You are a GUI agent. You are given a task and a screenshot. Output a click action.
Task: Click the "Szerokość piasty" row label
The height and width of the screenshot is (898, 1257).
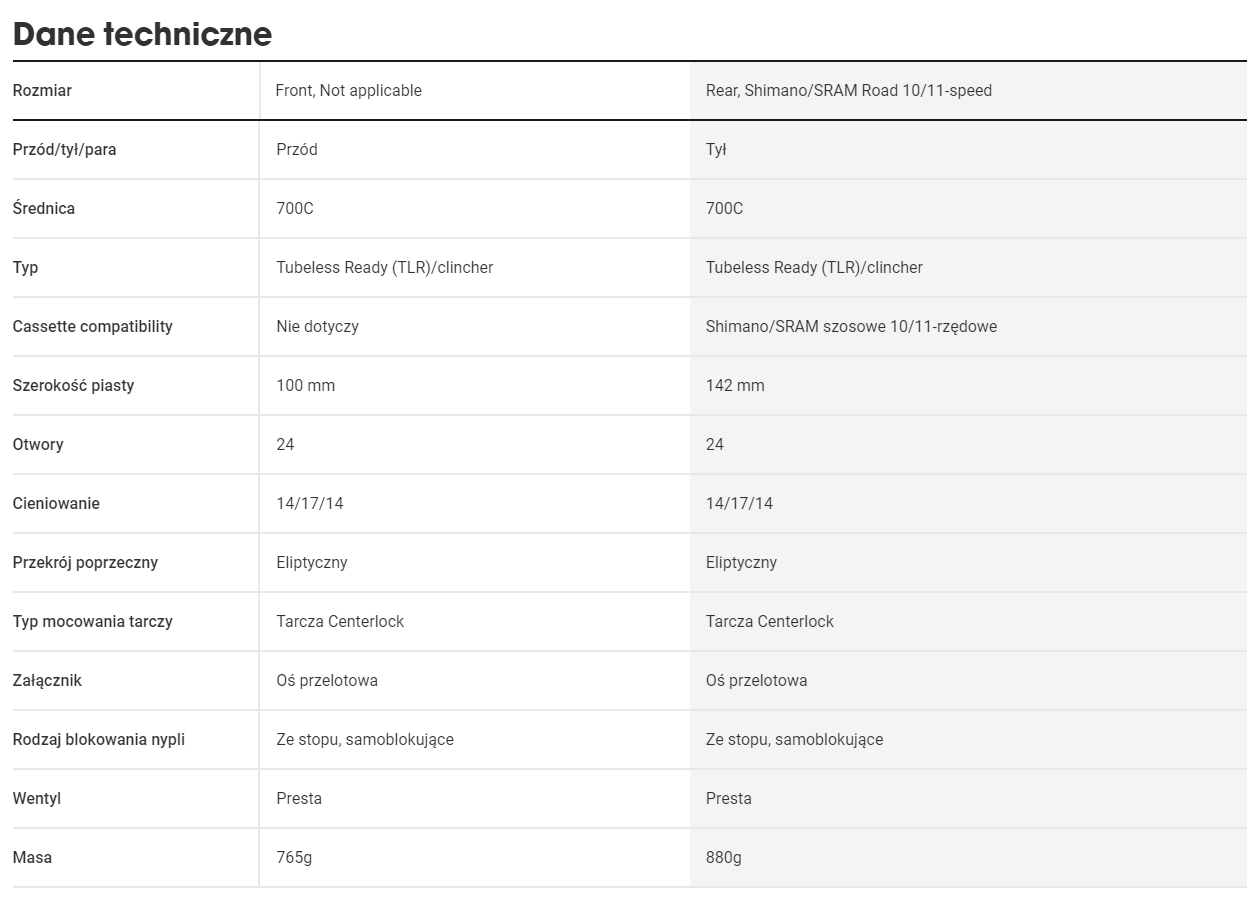[73, 386]
